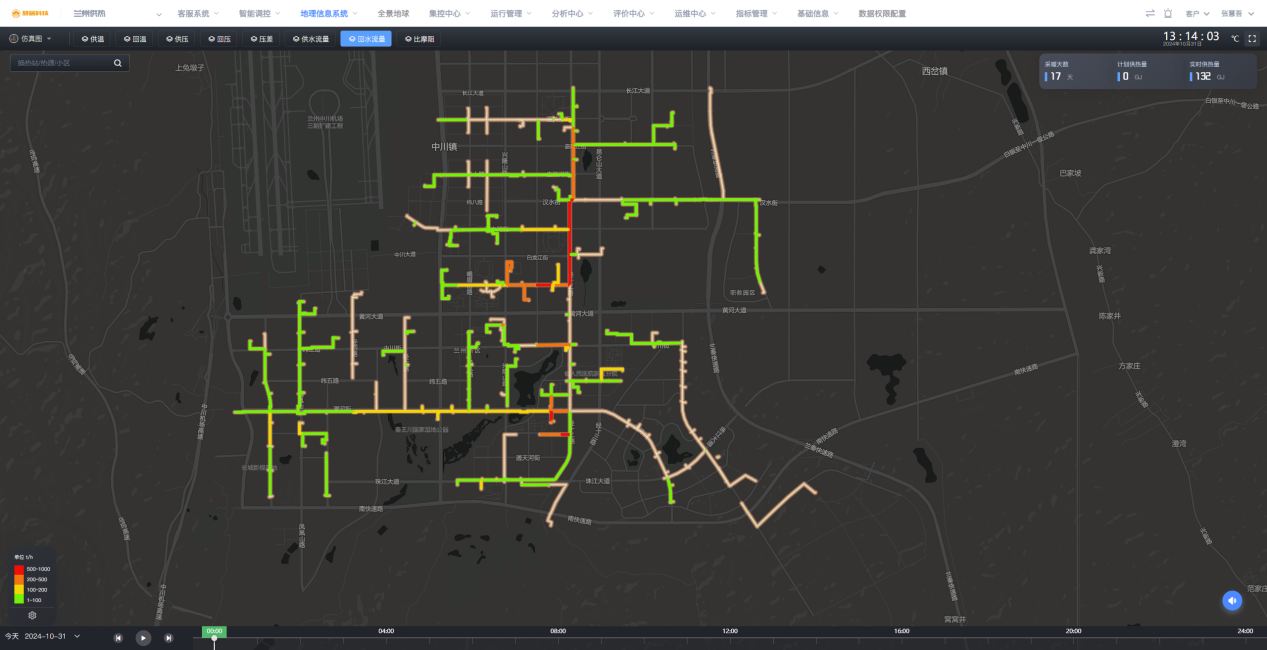
Task: Click the search magnifier icon
Action: 118,63
